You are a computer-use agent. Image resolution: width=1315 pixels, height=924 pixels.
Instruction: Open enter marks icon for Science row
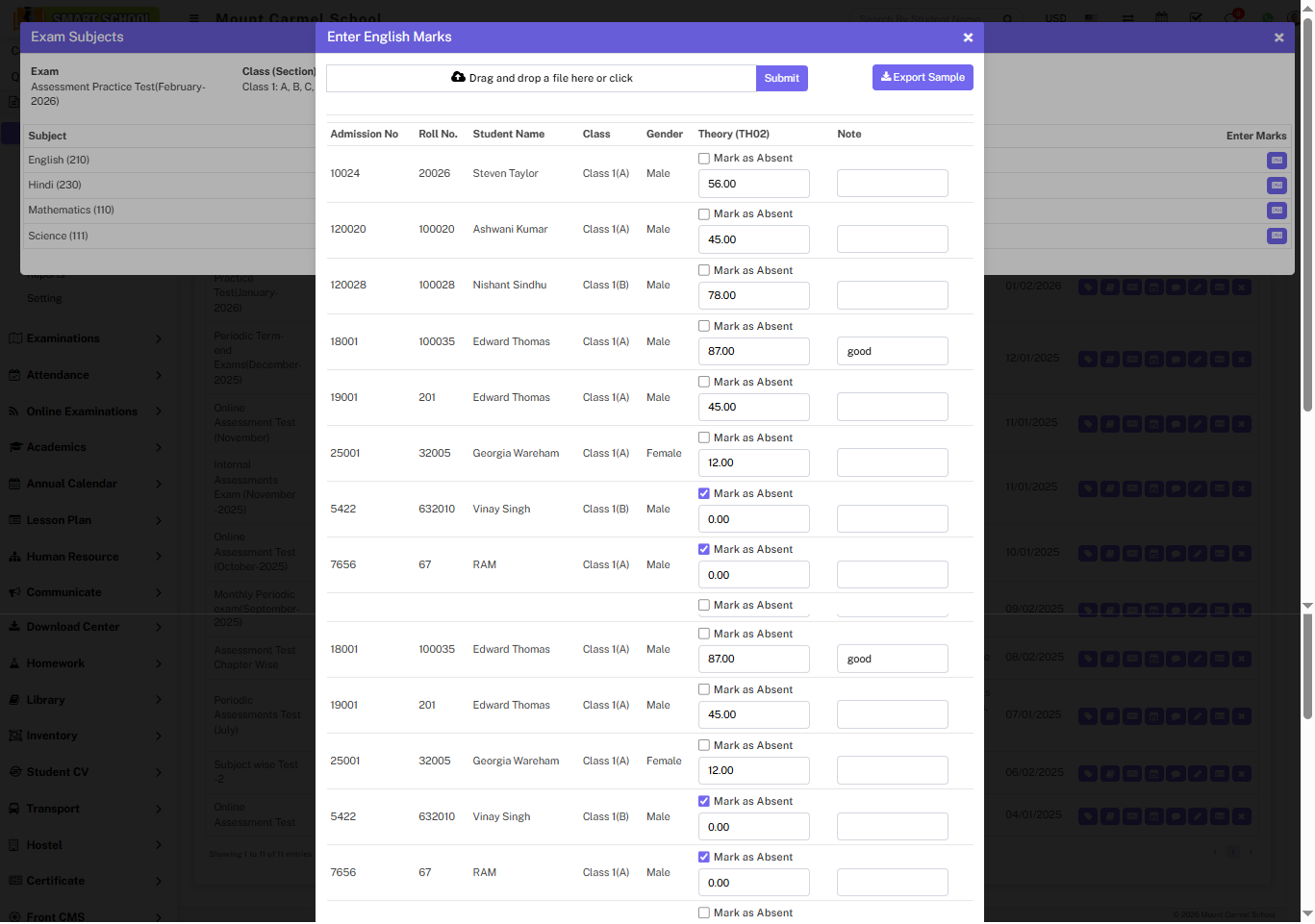click(x=1277, y=236)
